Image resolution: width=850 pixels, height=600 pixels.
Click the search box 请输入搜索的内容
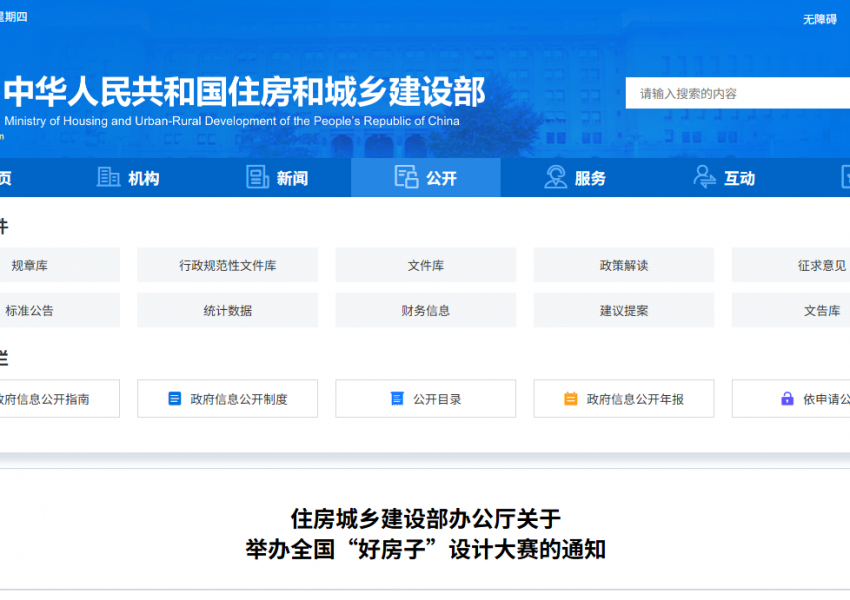738,93
